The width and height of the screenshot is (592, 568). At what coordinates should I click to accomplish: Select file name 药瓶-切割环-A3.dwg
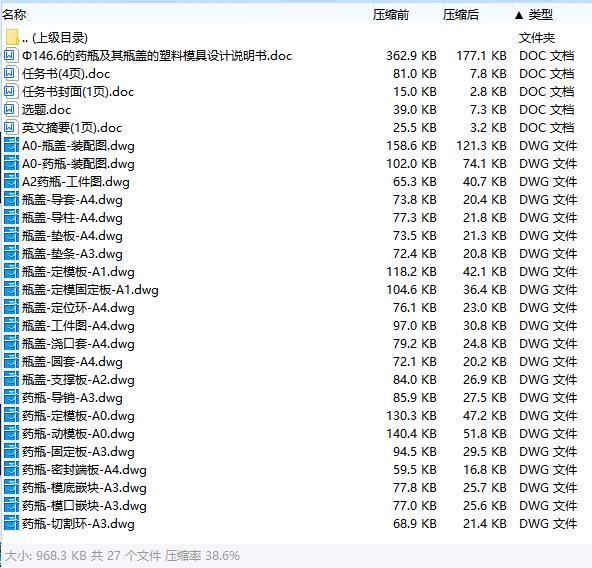click(x=78, y=524)
